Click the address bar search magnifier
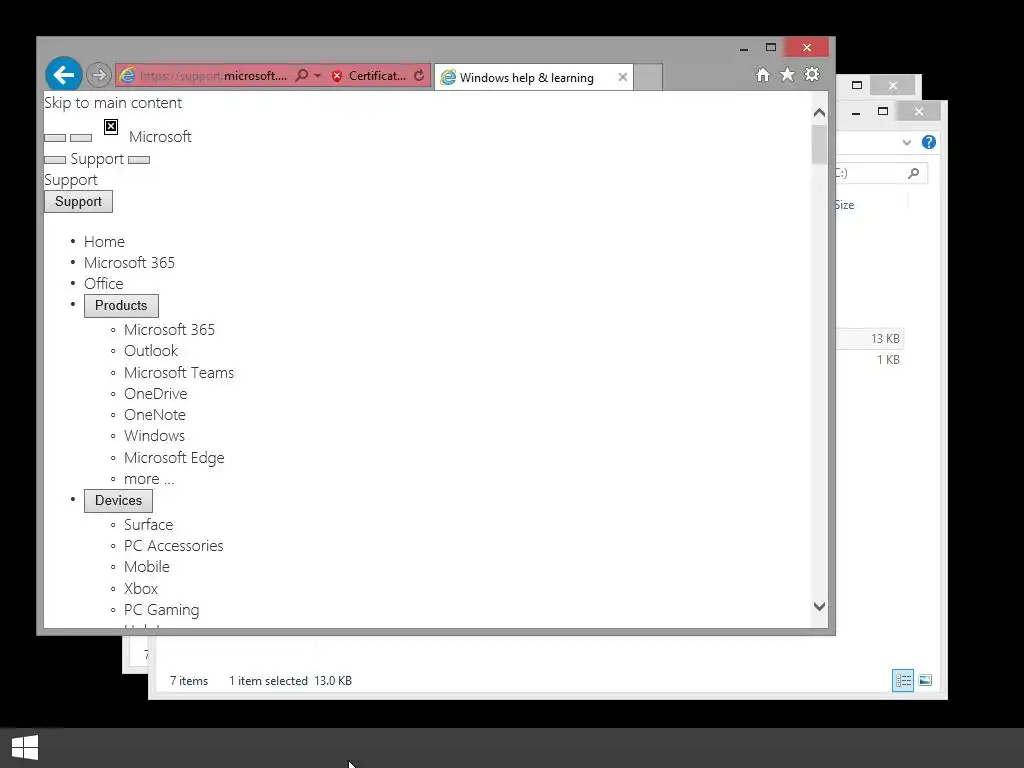1024x768 pixels. pyautogui.click(x=301, y=76)
